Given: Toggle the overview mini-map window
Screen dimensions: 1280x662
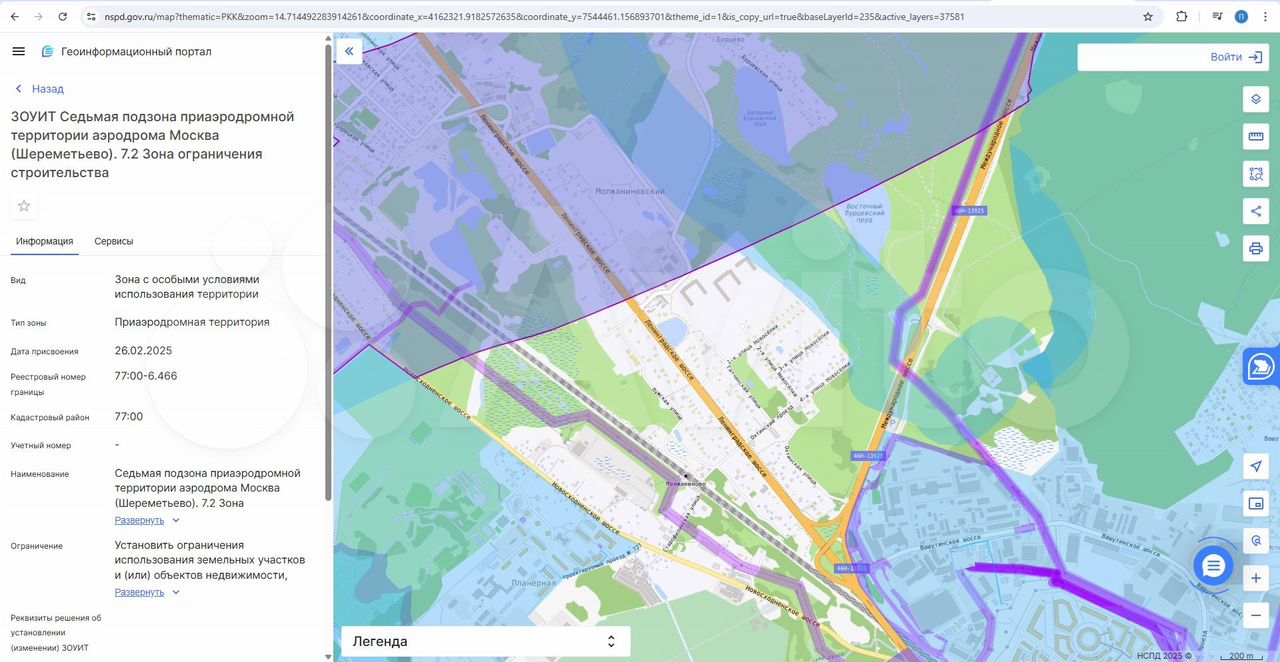Looking at the screenshot, I should [x=1256, y=504].
